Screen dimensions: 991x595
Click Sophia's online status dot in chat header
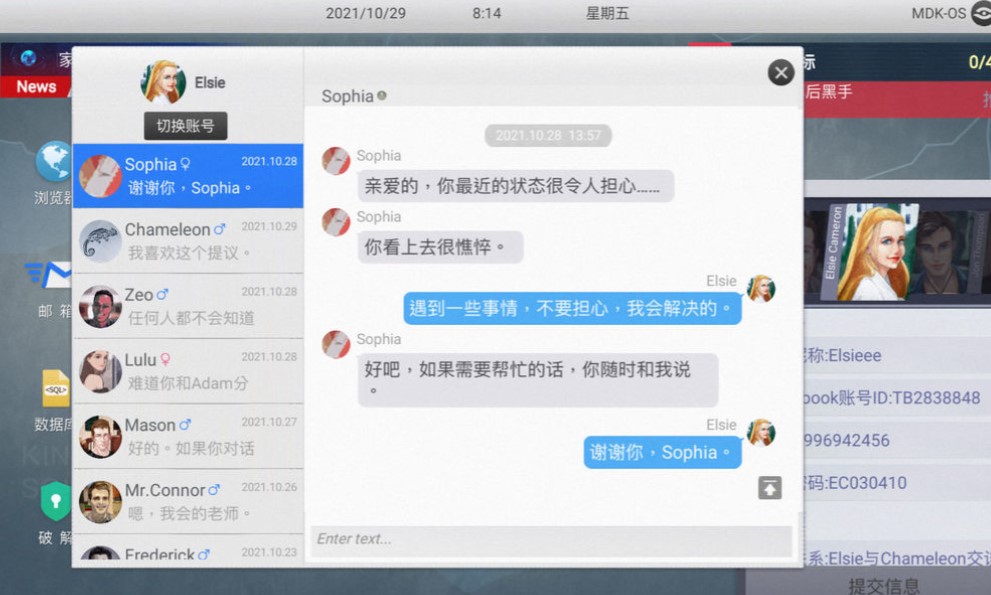tap(382, 95)
